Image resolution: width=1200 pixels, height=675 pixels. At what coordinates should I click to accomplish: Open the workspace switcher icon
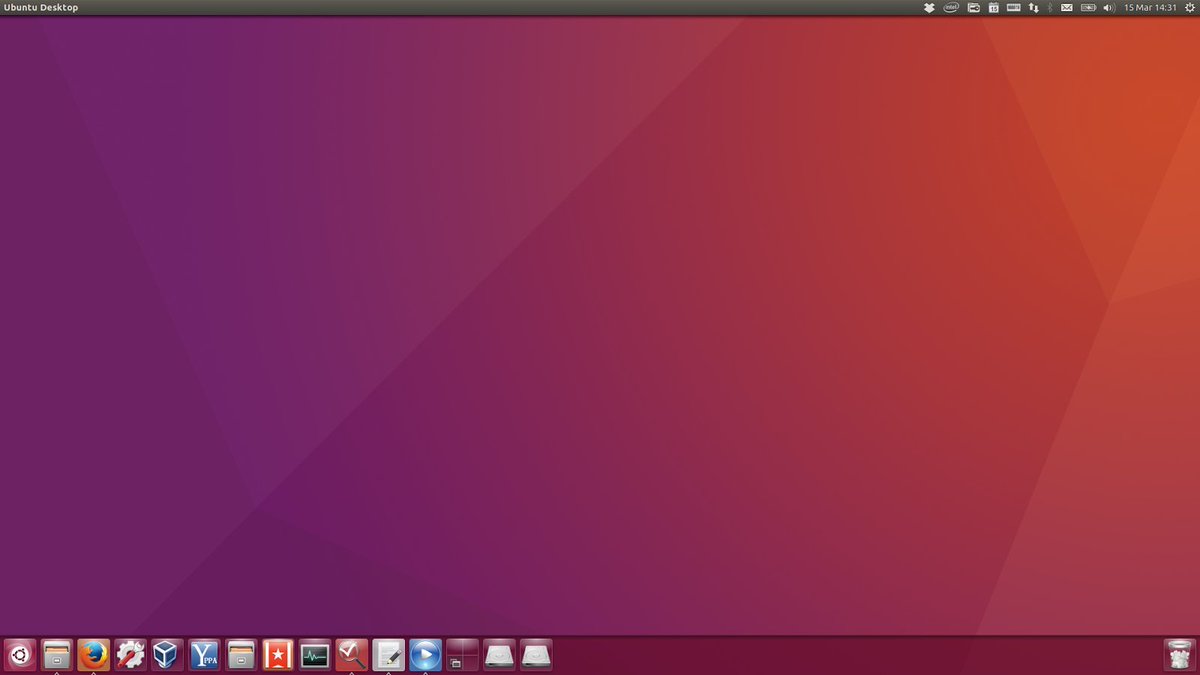pos(462,655)
